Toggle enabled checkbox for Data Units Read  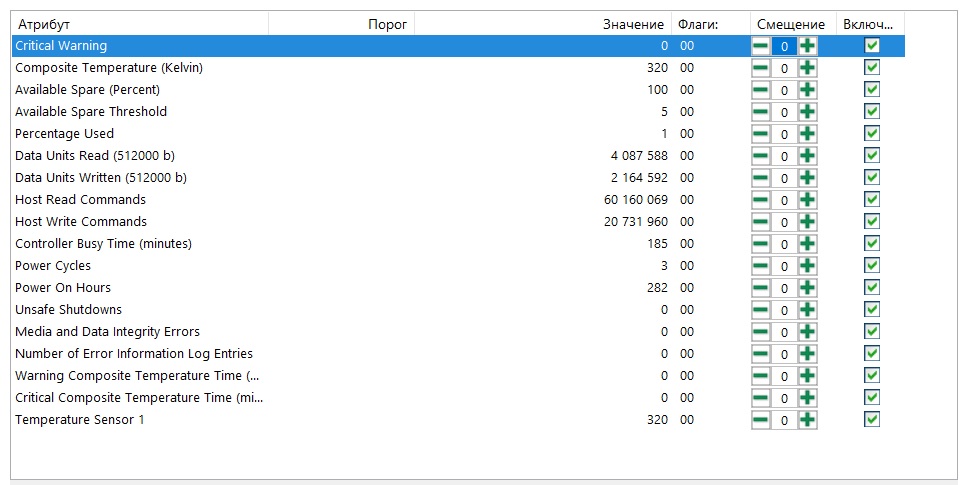coord(872,155)
